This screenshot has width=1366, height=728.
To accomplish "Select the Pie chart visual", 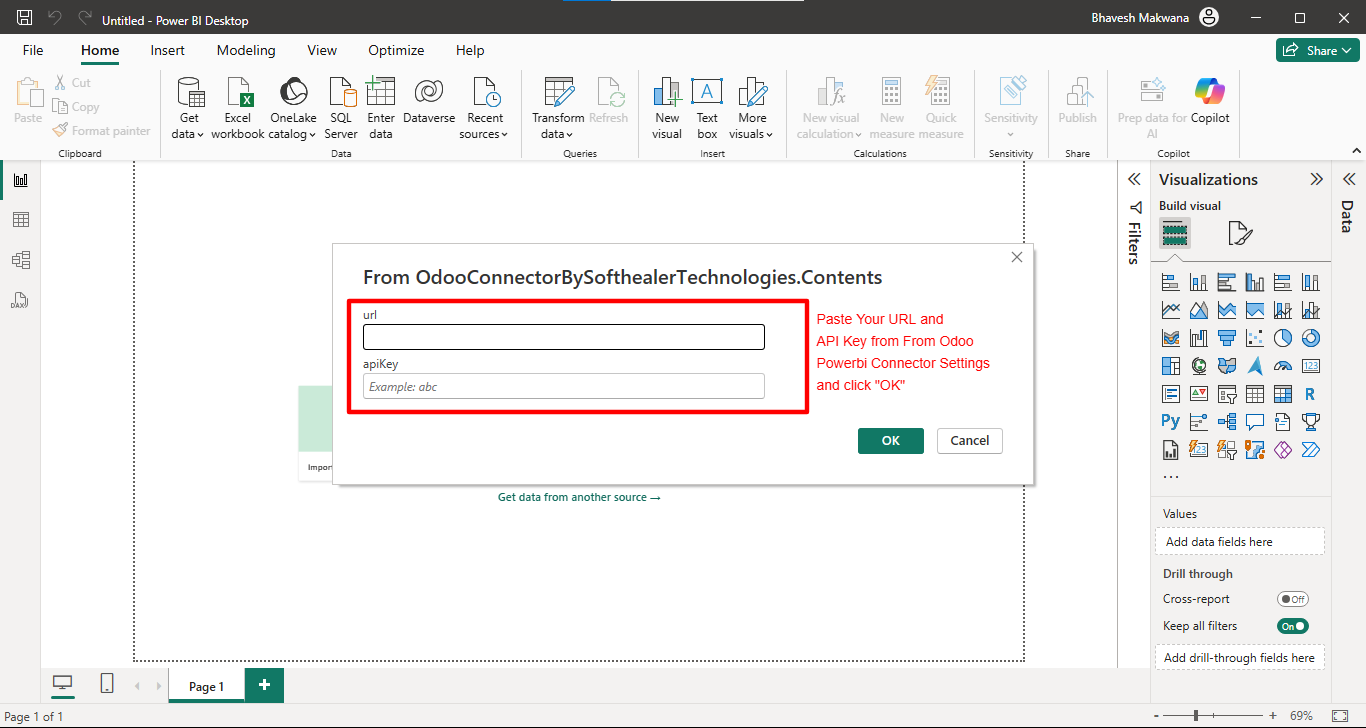I will [x=1283, y=338].
